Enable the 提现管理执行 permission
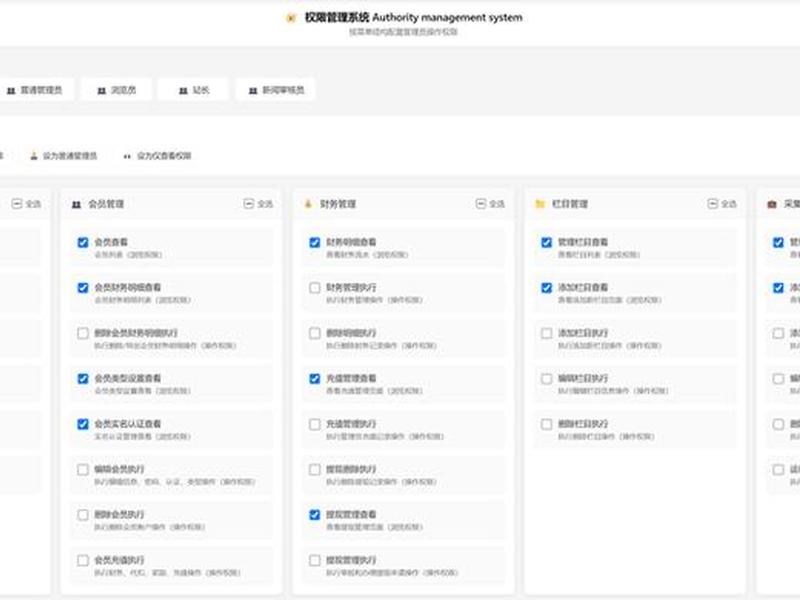The width and height of the screenshot is (800, 600). click(x=315, y=560)
